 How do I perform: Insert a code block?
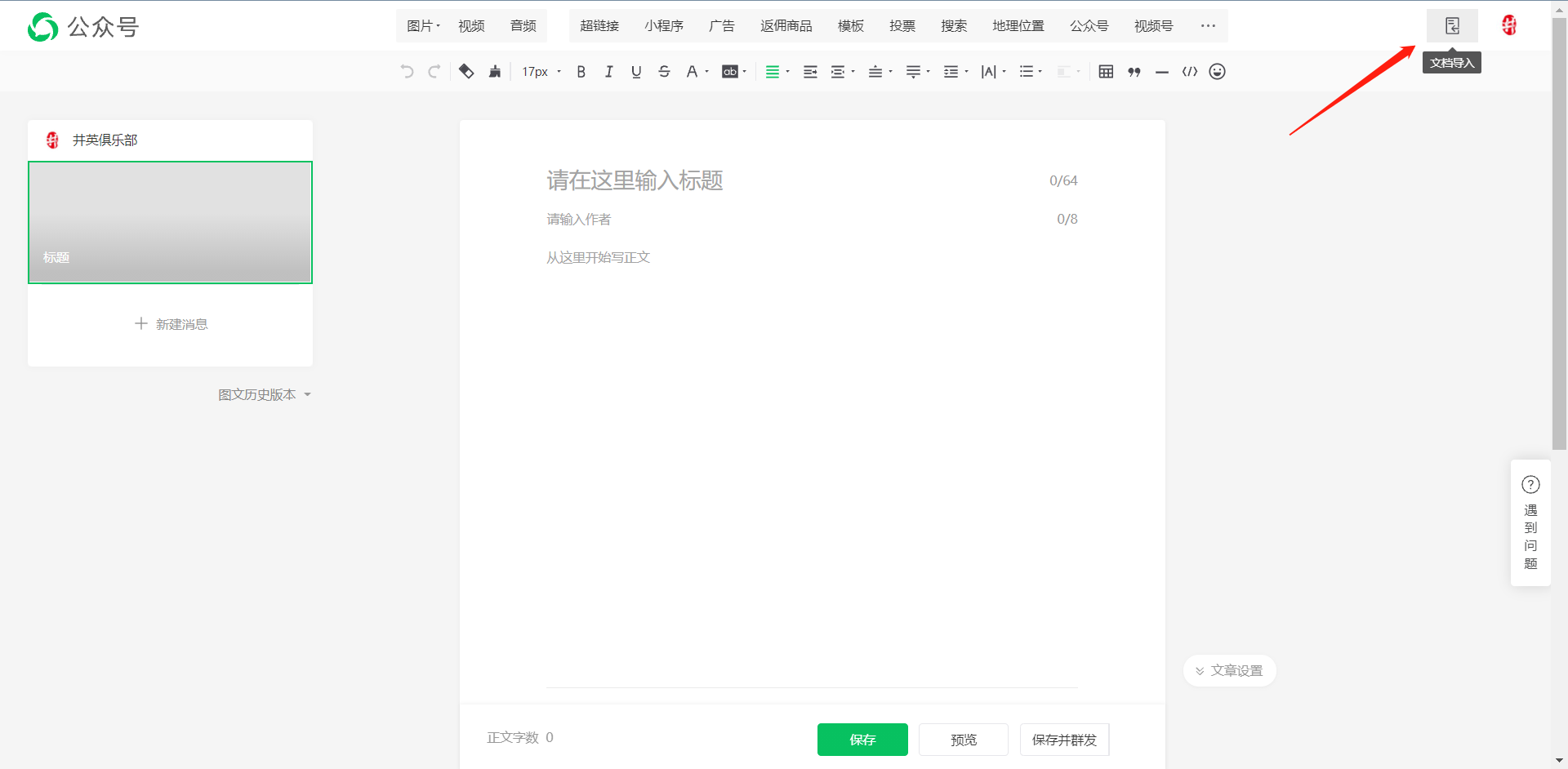1190,72
